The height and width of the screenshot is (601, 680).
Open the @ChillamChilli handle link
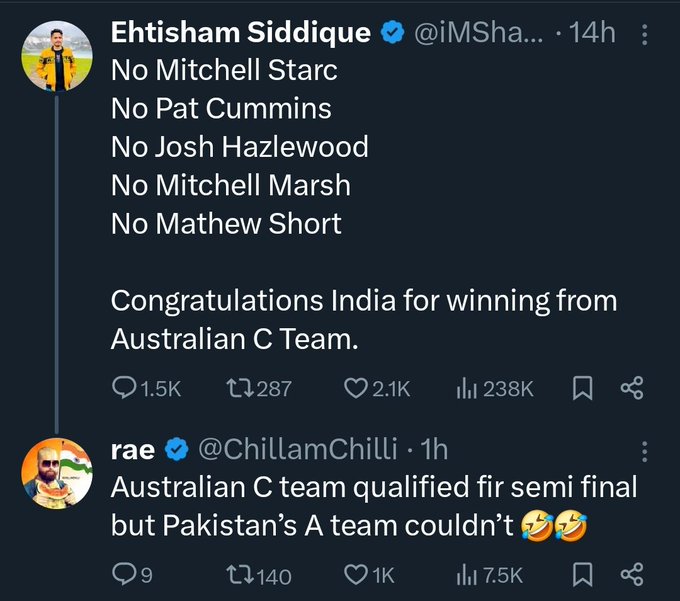298,449
